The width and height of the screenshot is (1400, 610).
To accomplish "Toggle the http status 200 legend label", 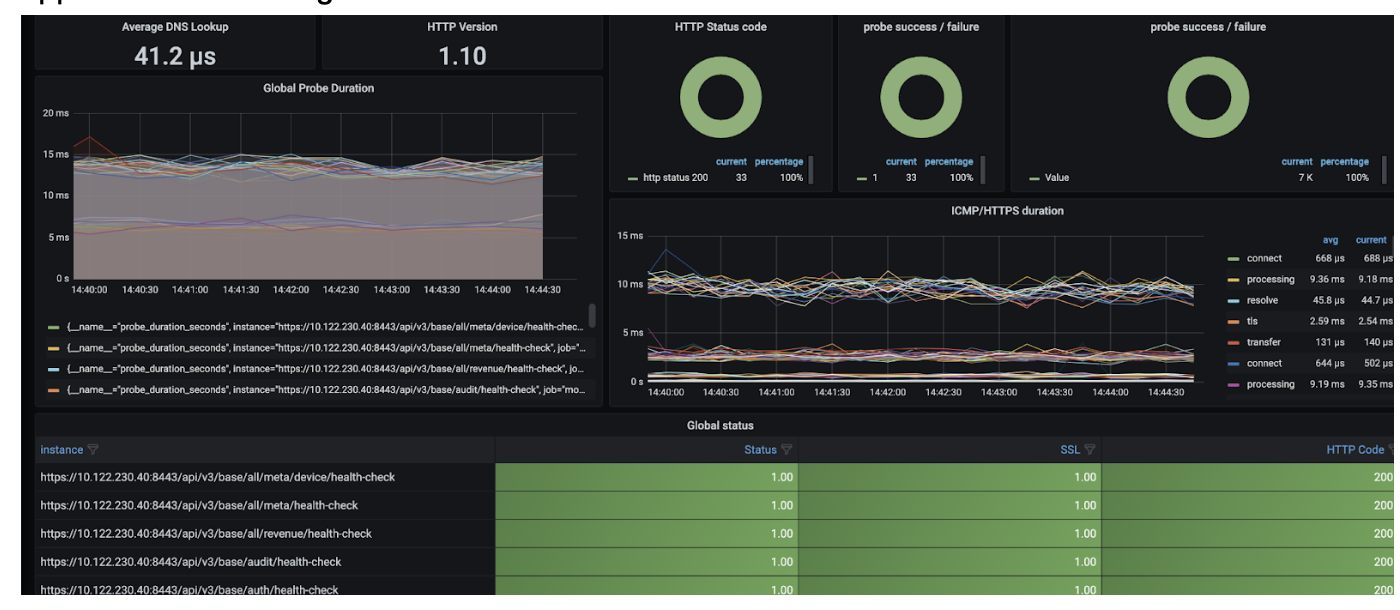I will 676,178.
